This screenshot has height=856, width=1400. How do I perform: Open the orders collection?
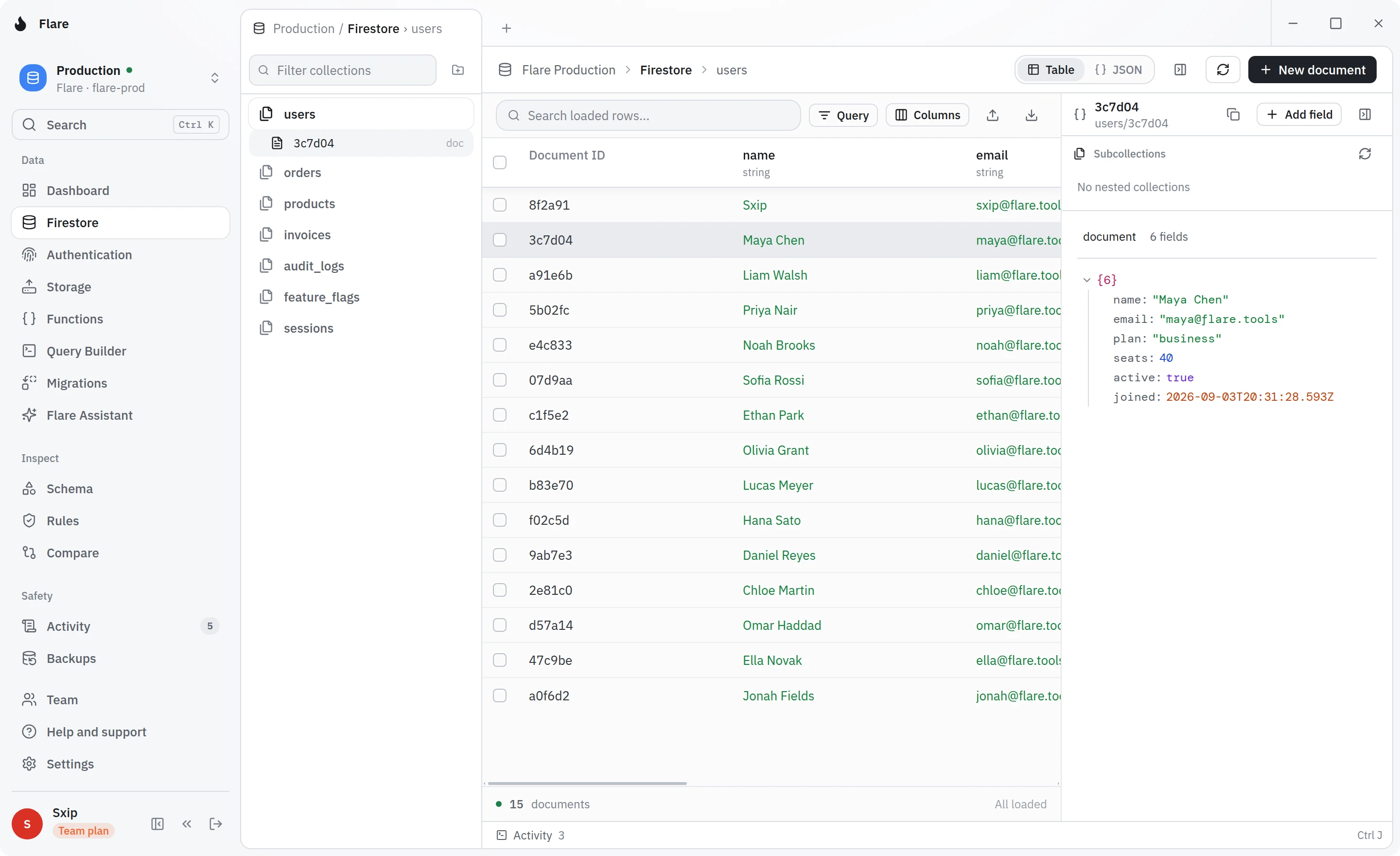(x=361, y=173)
